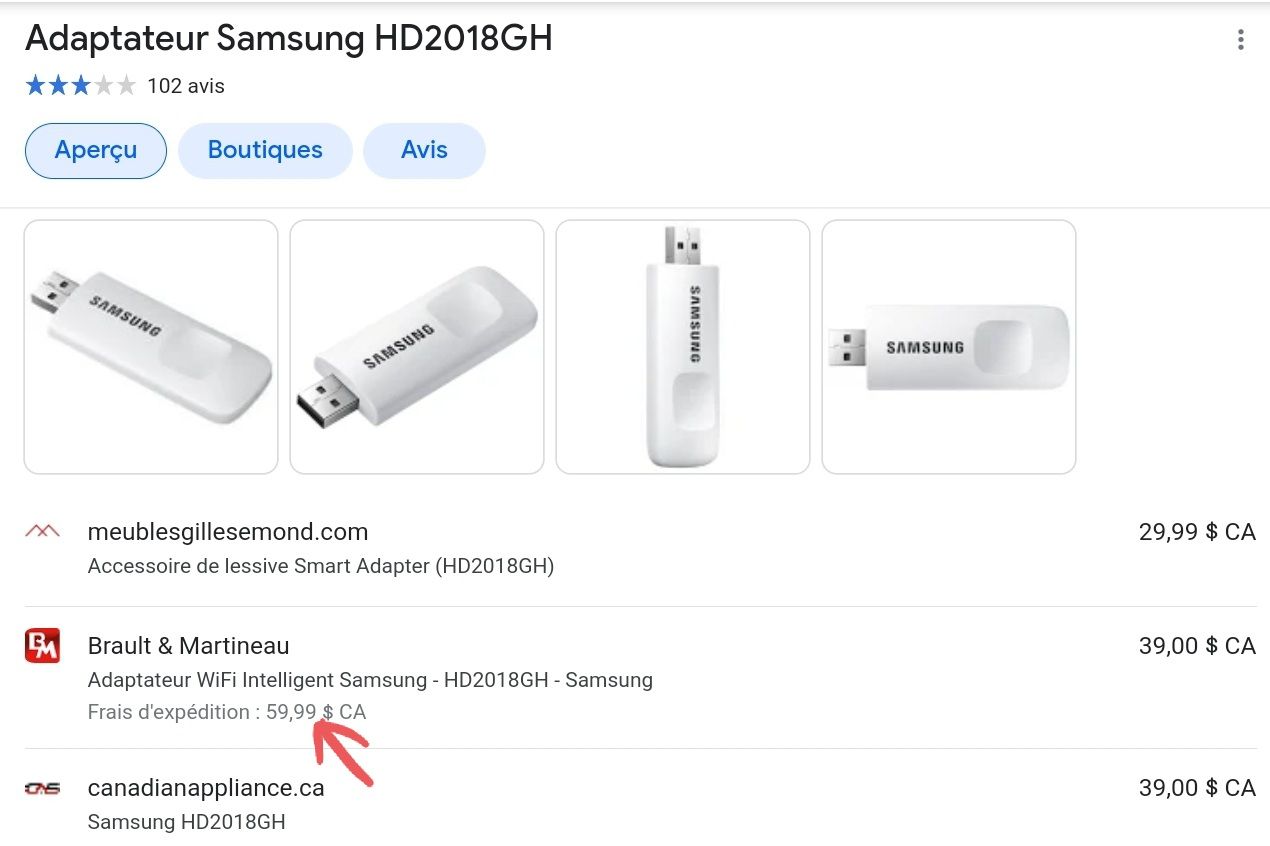Click the meublesgillesemond.com store logo icon
The height and width of the screenshot is (846, 1270).
(x=42, y=531)
